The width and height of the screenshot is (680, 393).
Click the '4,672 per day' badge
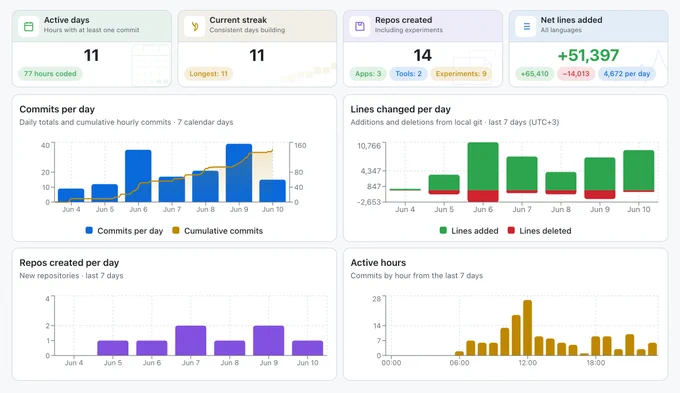[x=627, y=74]
